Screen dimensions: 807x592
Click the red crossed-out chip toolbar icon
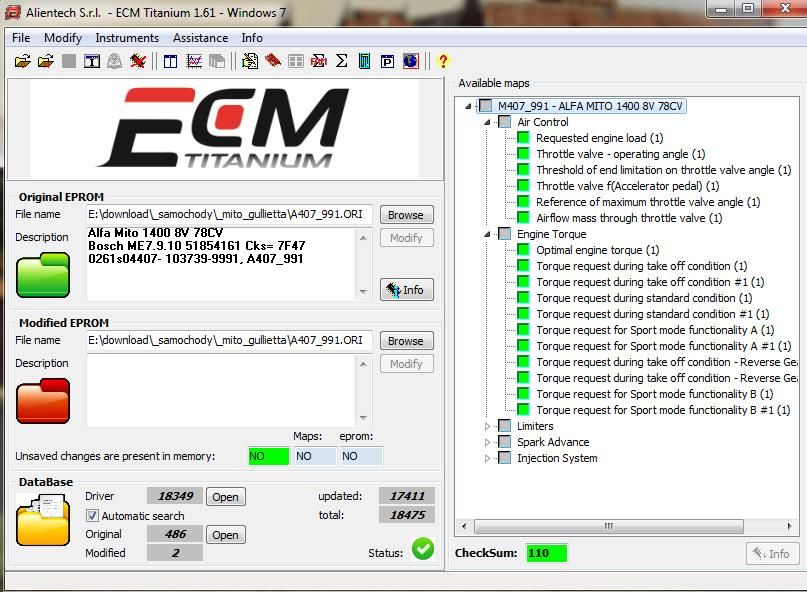click(137, 61)
